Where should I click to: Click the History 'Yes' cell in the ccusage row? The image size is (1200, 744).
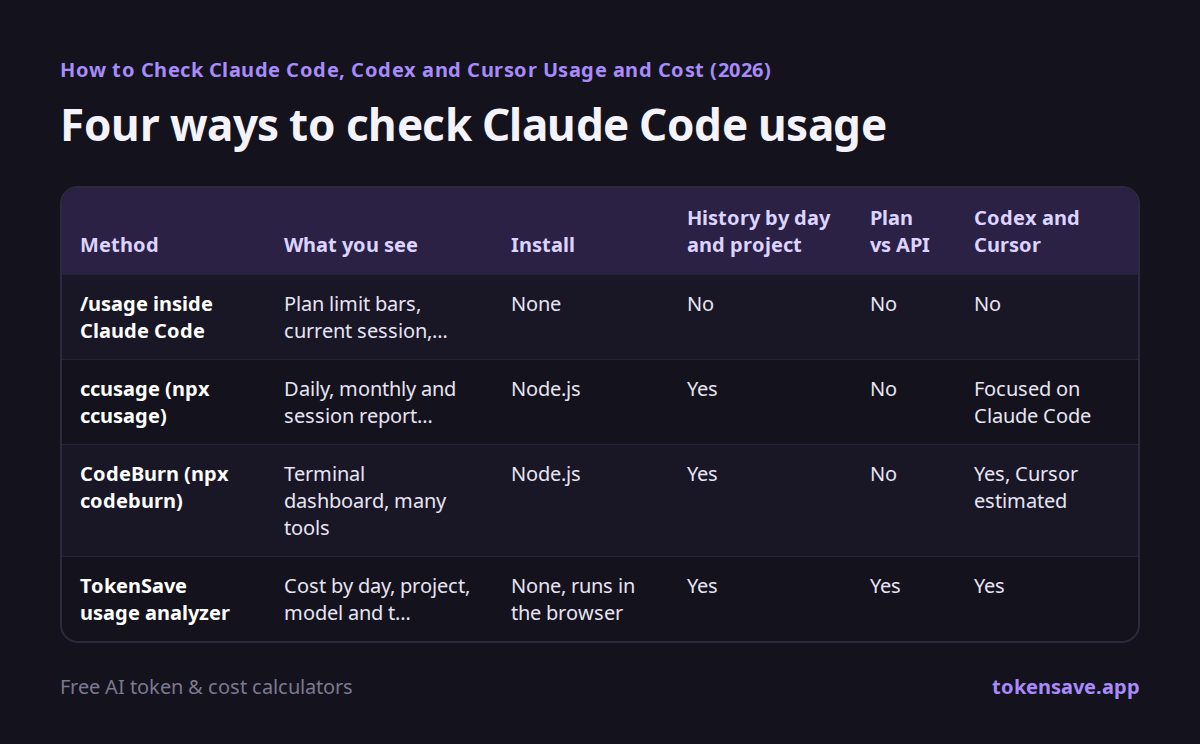point(702,389)
